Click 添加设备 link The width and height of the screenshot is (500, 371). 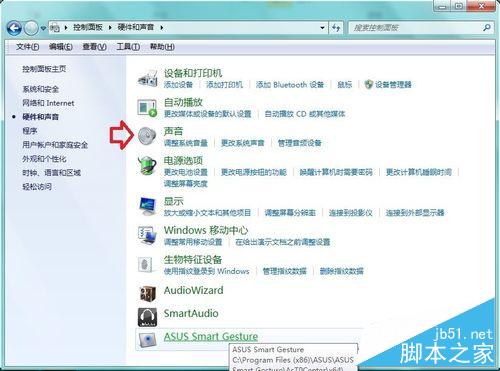(178, 85)
